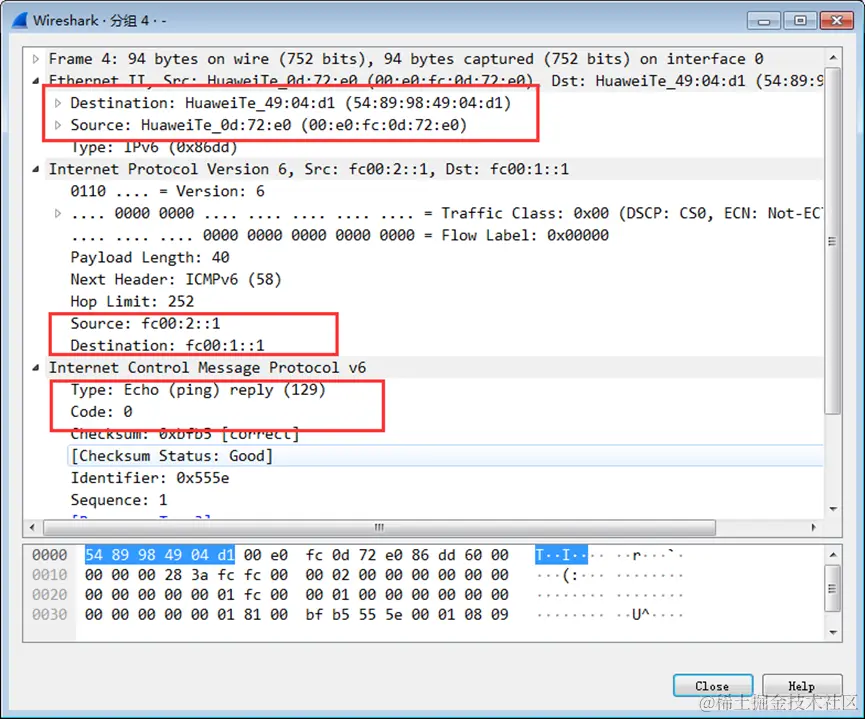Click highlighted ASCII text 'T··I··'
This screenshot has height=719, width=865.
562,555
